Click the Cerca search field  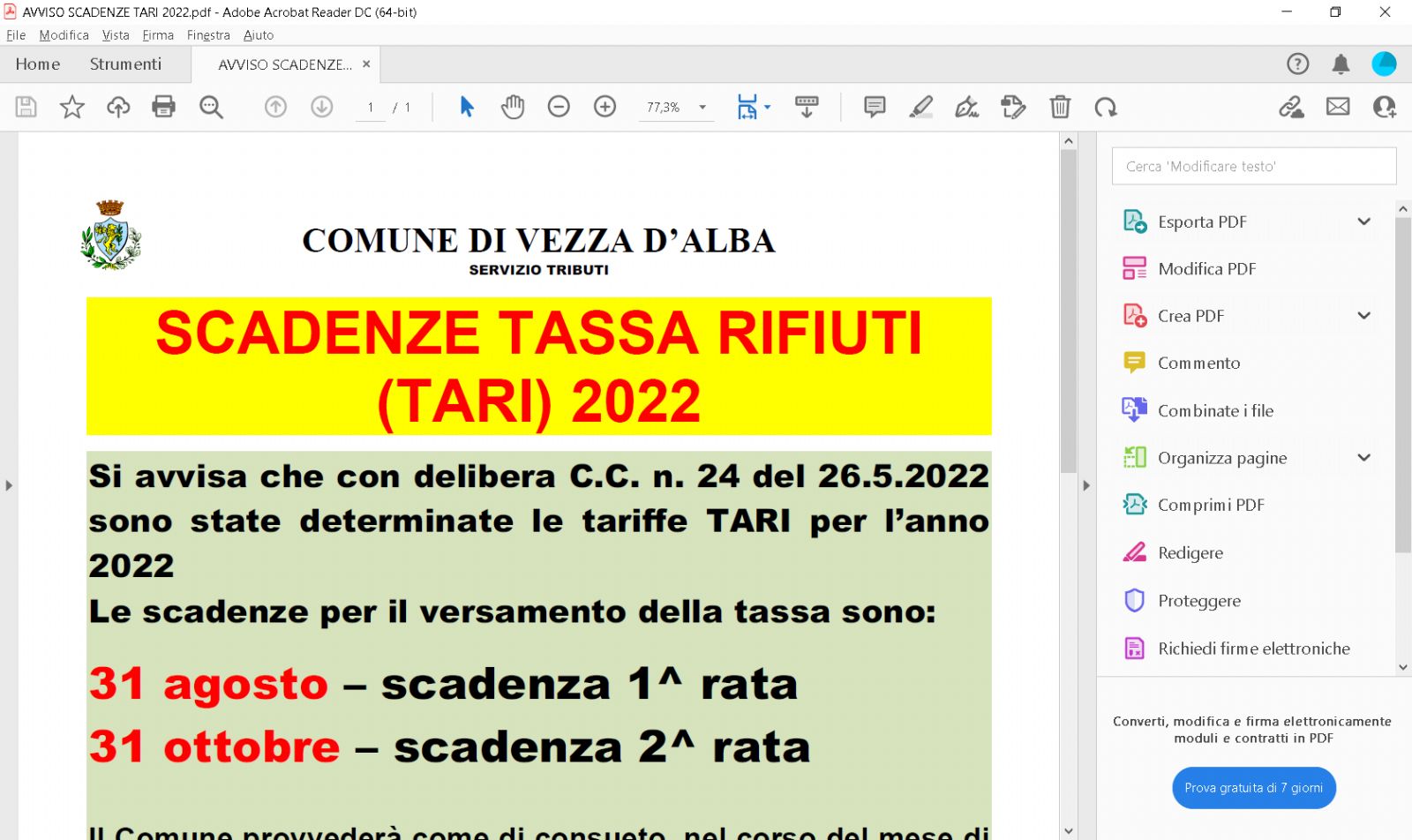(x=1253, y=166)
